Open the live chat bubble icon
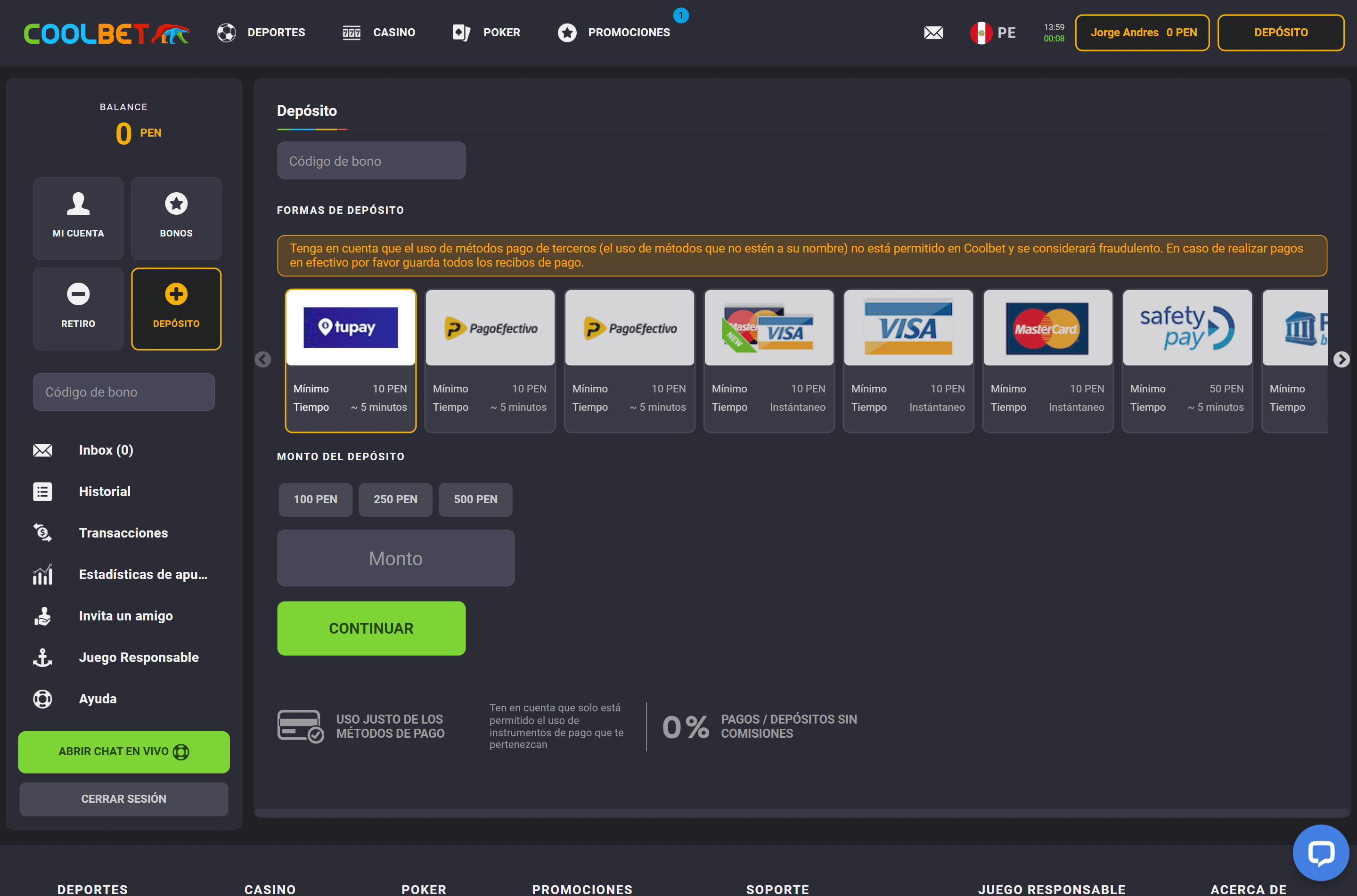Image resolution: width=1357 pixels, height=896 pixels. (x=1320, y=853)
